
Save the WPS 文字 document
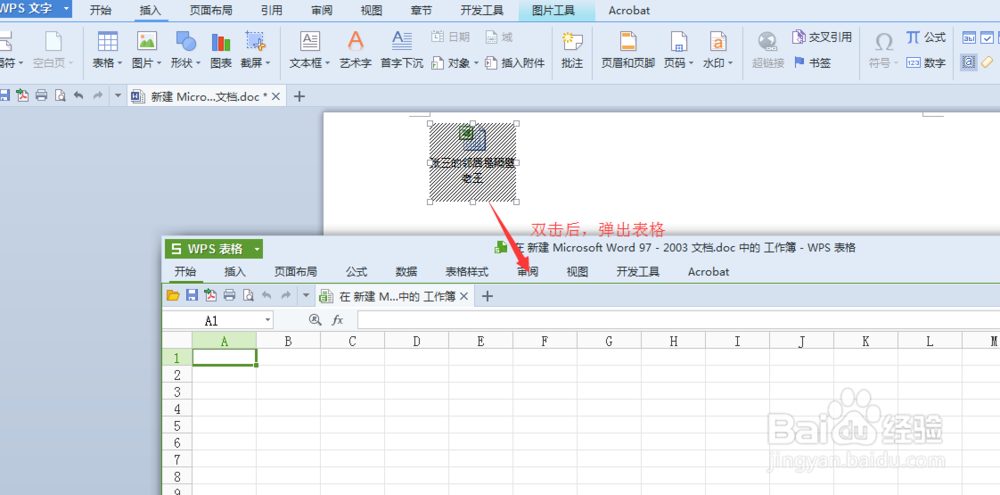click(4, 96)
